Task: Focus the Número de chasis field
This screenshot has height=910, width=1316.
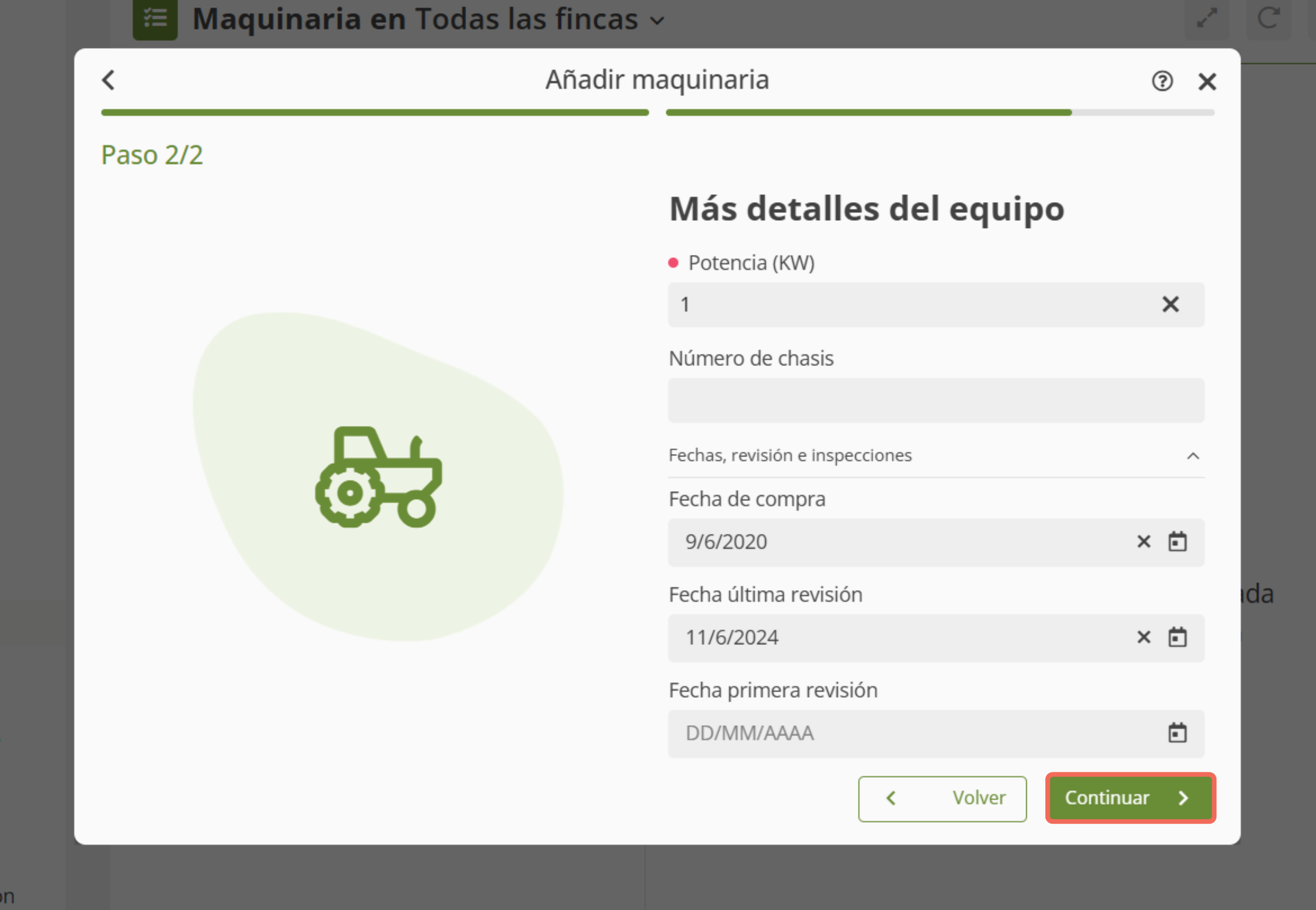Action: coord(936,400)
